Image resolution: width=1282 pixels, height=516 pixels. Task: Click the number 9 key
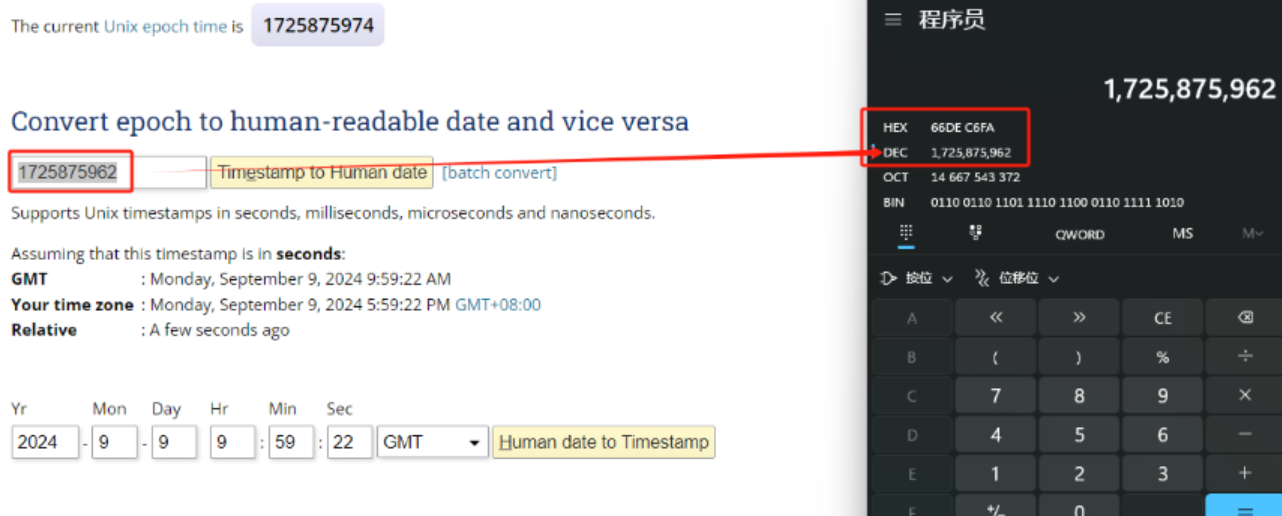point(1162,396)
